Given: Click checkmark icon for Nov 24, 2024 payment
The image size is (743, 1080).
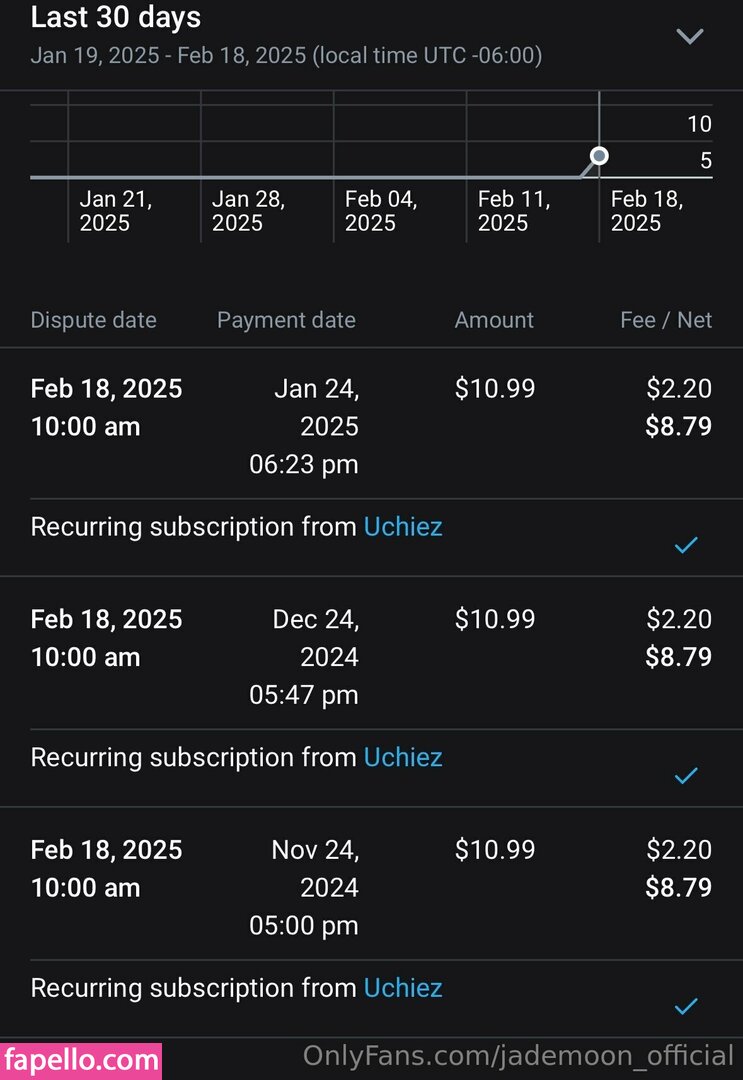Looking at the screenshot, I should 685,1006.
